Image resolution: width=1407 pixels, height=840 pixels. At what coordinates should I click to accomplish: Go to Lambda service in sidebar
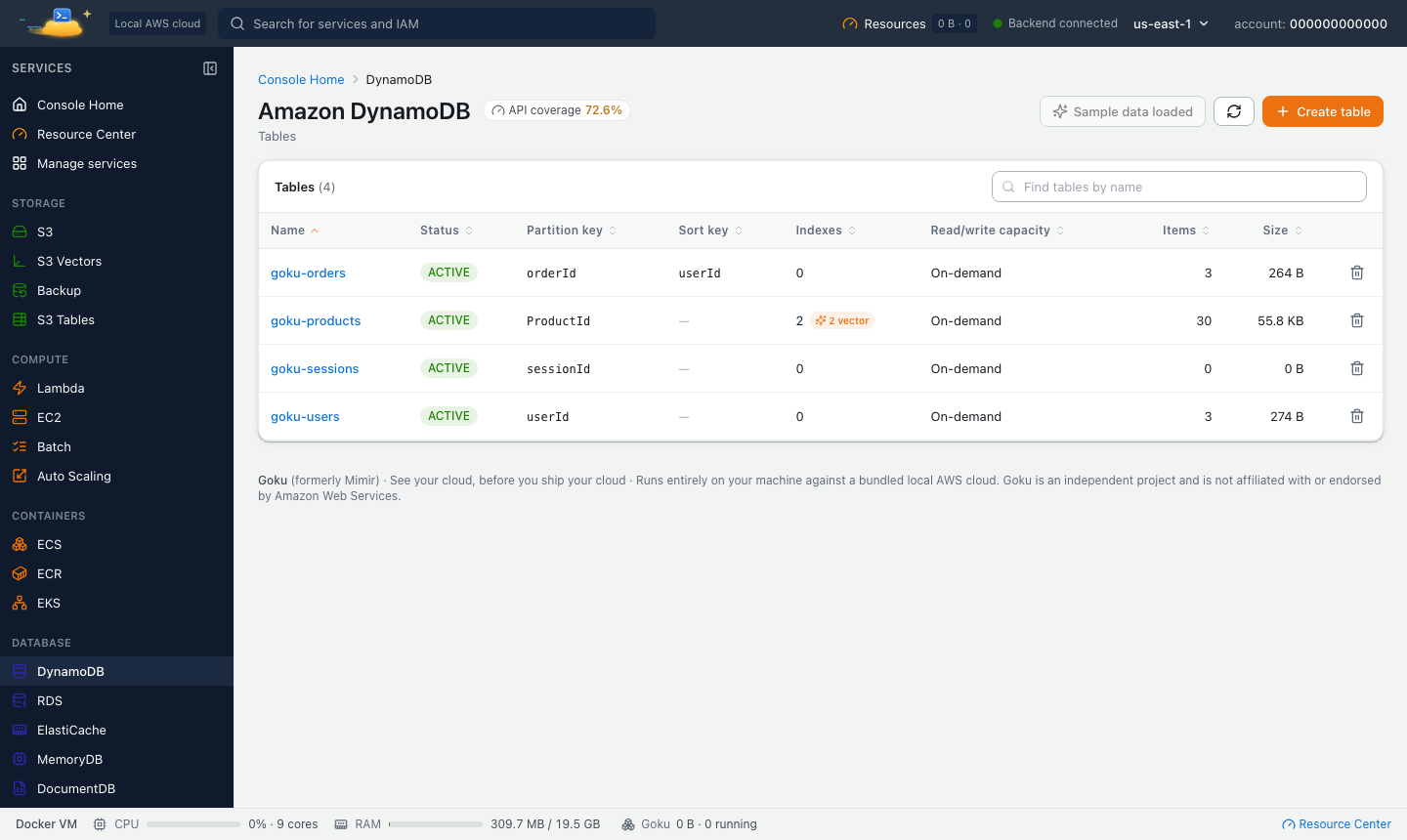(116, 388)
